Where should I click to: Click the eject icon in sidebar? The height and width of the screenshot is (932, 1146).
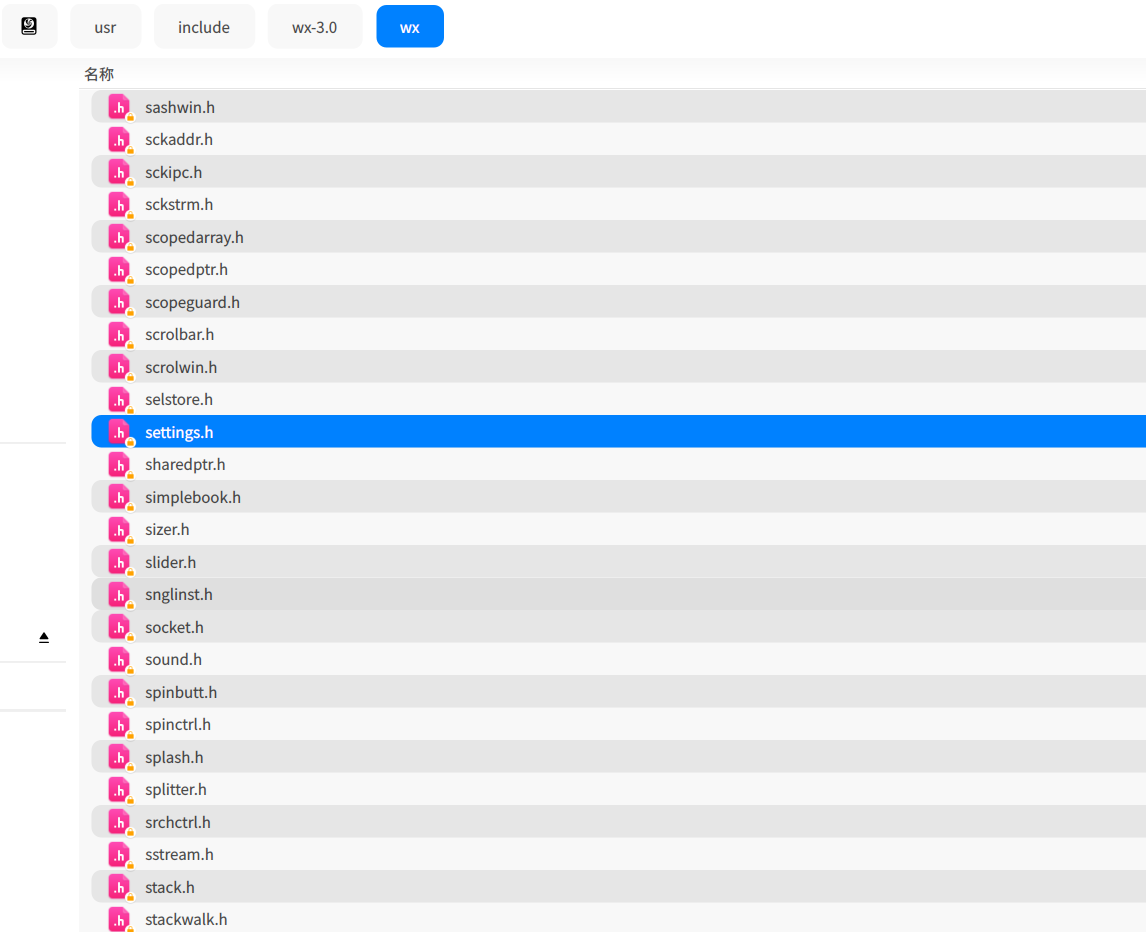click(x=44, y=637)
